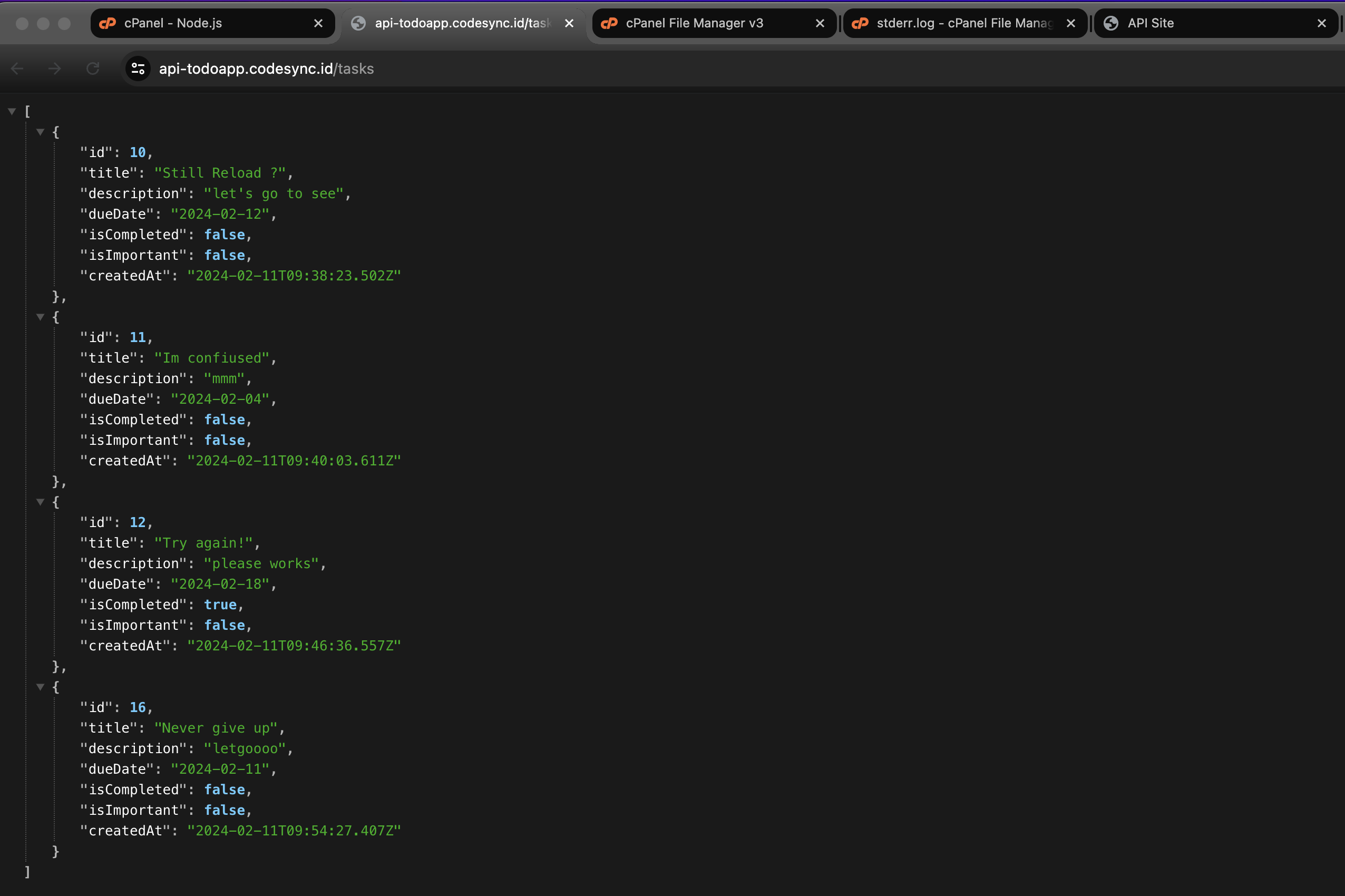
Task: Close the API Site tab
Action: pyautogui.click(x=1322, y=23)
